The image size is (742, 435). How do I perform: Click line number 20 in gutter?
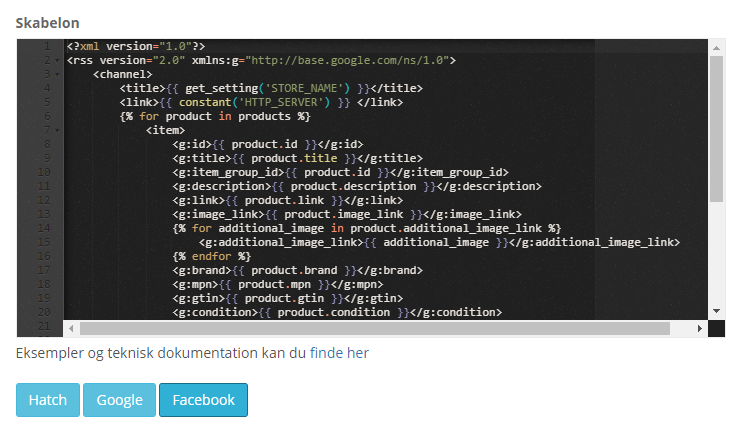tap(44, 312)
